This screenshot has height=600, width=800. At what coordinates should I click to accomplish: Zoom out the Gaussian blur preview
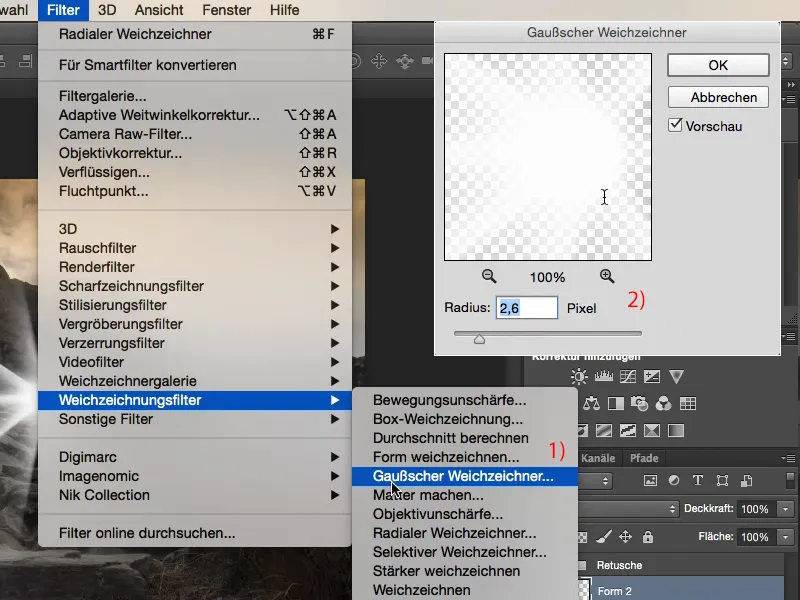489,277
